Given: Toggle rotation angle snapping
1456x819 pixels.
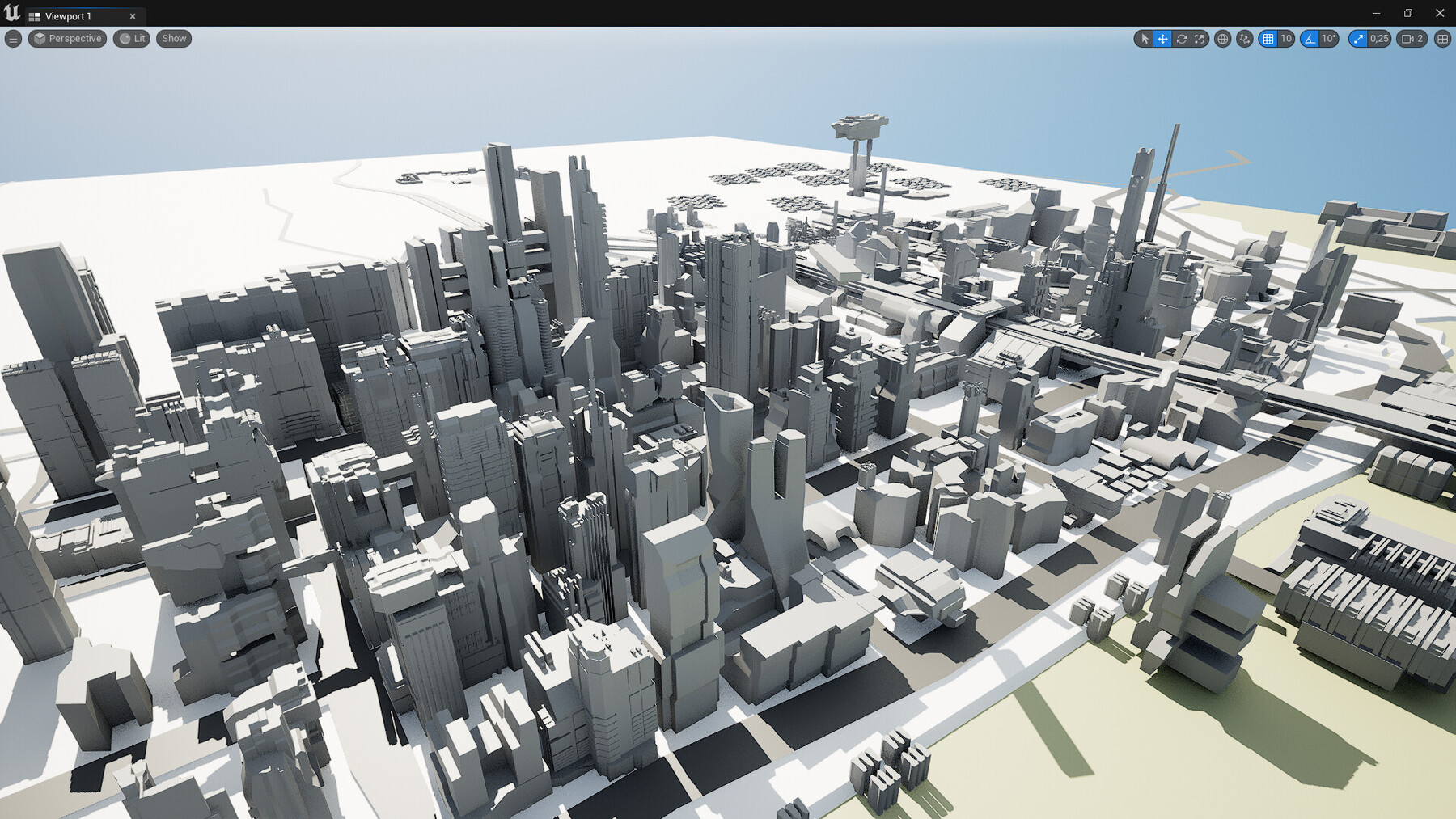Looking at the screenshot, I should pyautogui.click(x=1310, y=39).
